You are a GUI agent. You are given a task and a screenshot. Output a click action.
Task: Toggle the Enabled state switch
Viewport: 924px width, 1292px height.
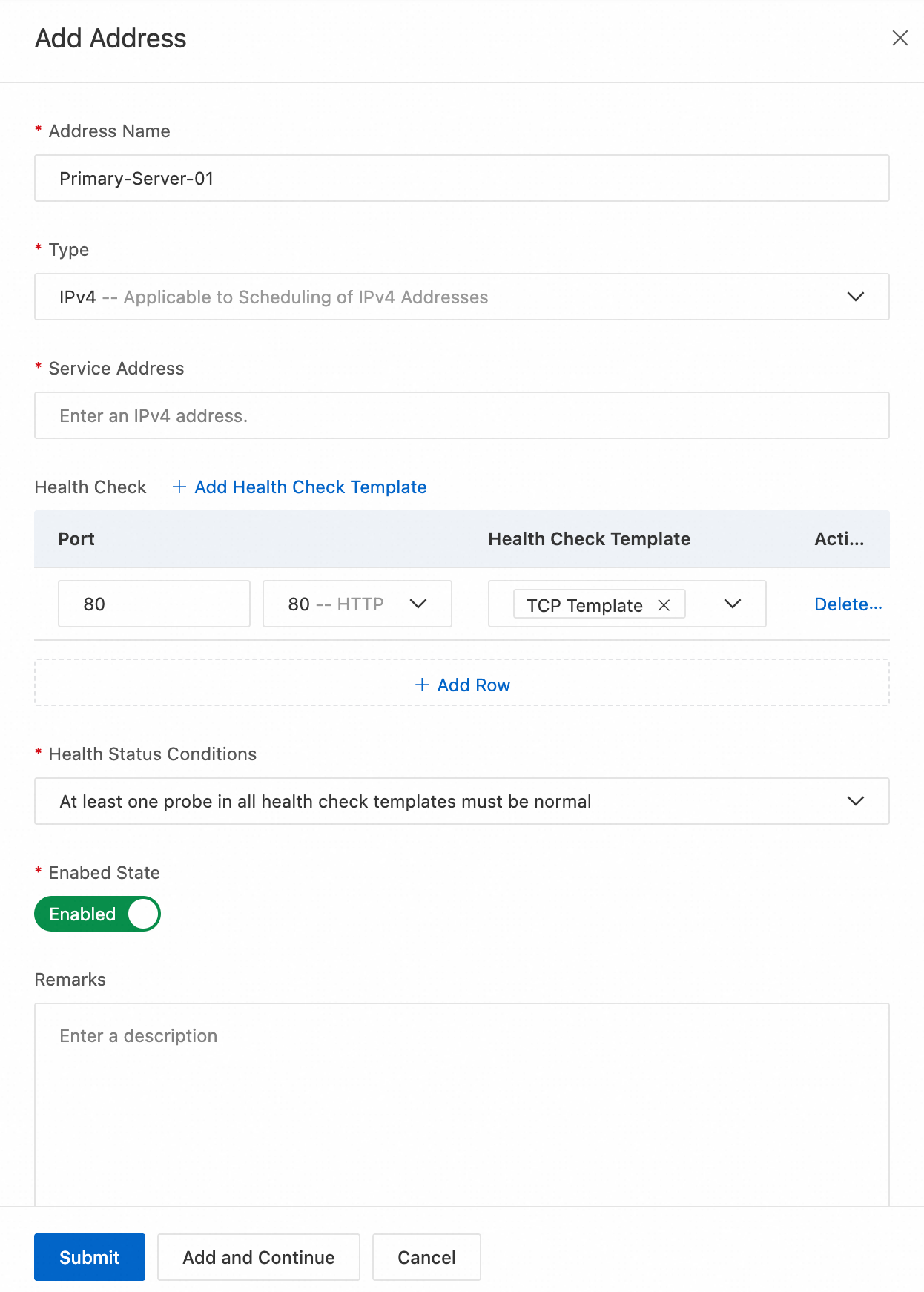(x=97, y=914)
